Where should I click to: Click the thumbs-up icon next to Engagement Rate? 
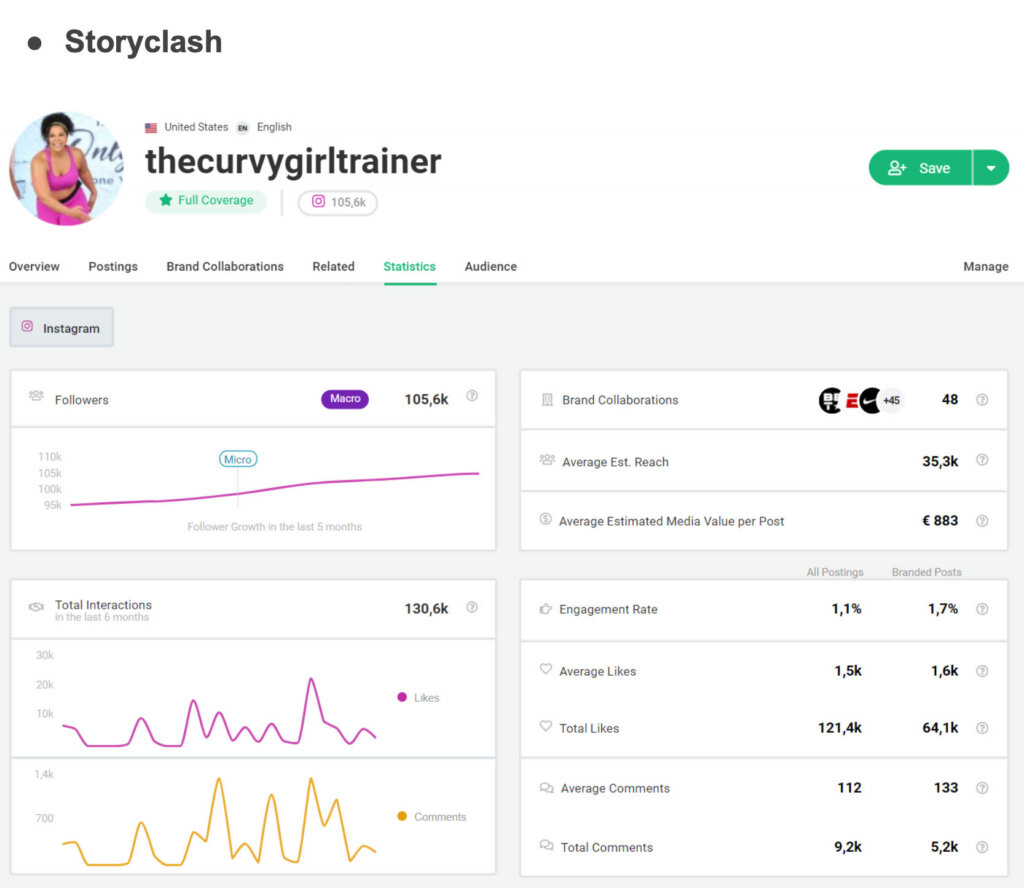544,609
